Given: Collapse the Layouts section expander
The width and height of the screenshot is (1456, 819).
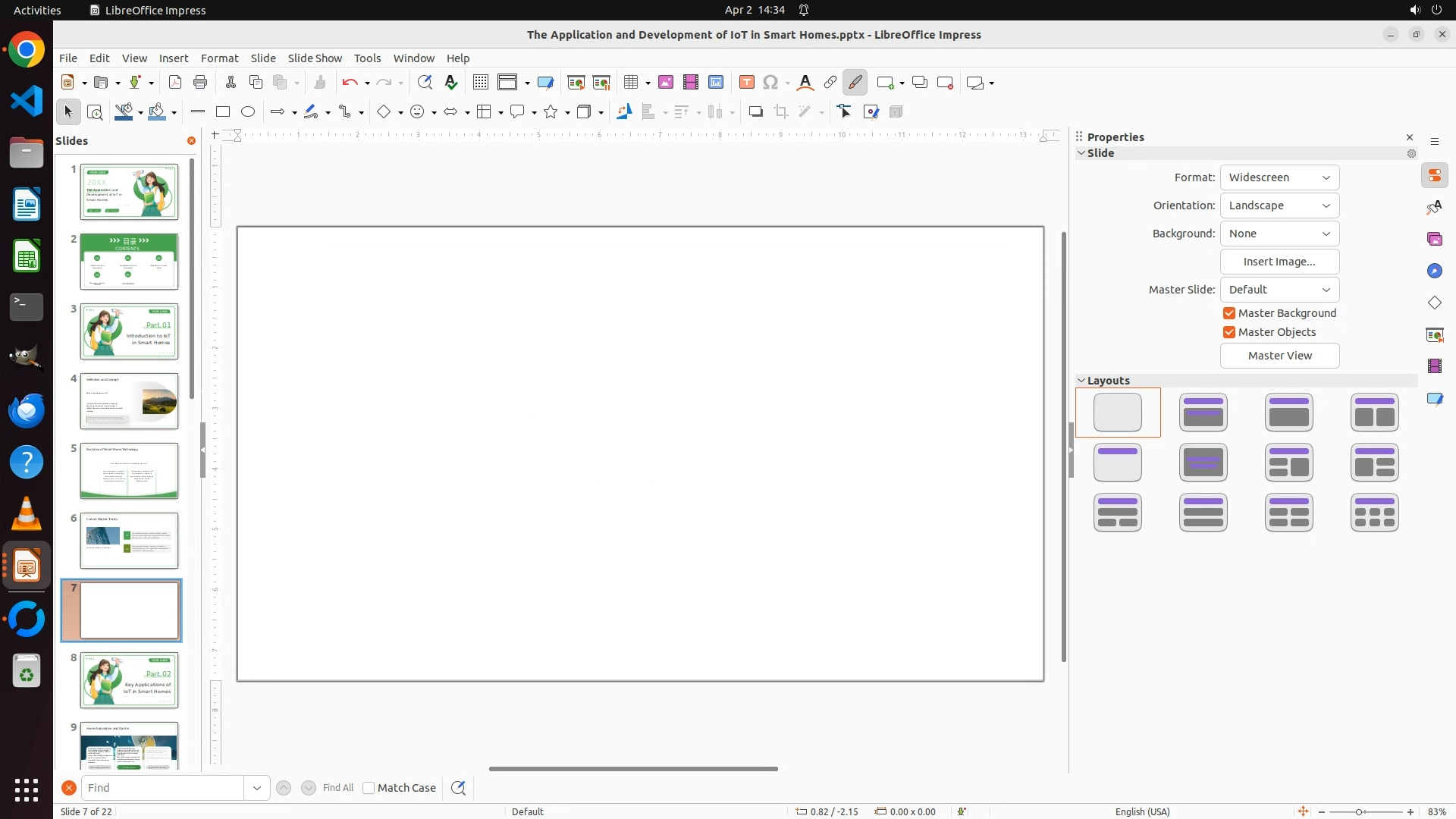Looking at the screenshot, I should point(1081,381).
